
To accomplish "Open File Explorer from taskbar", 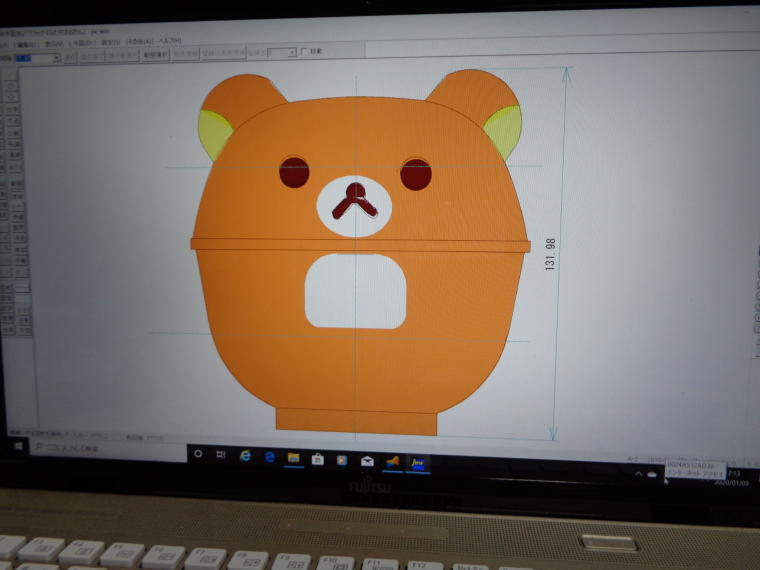I will tap(293, 458).
